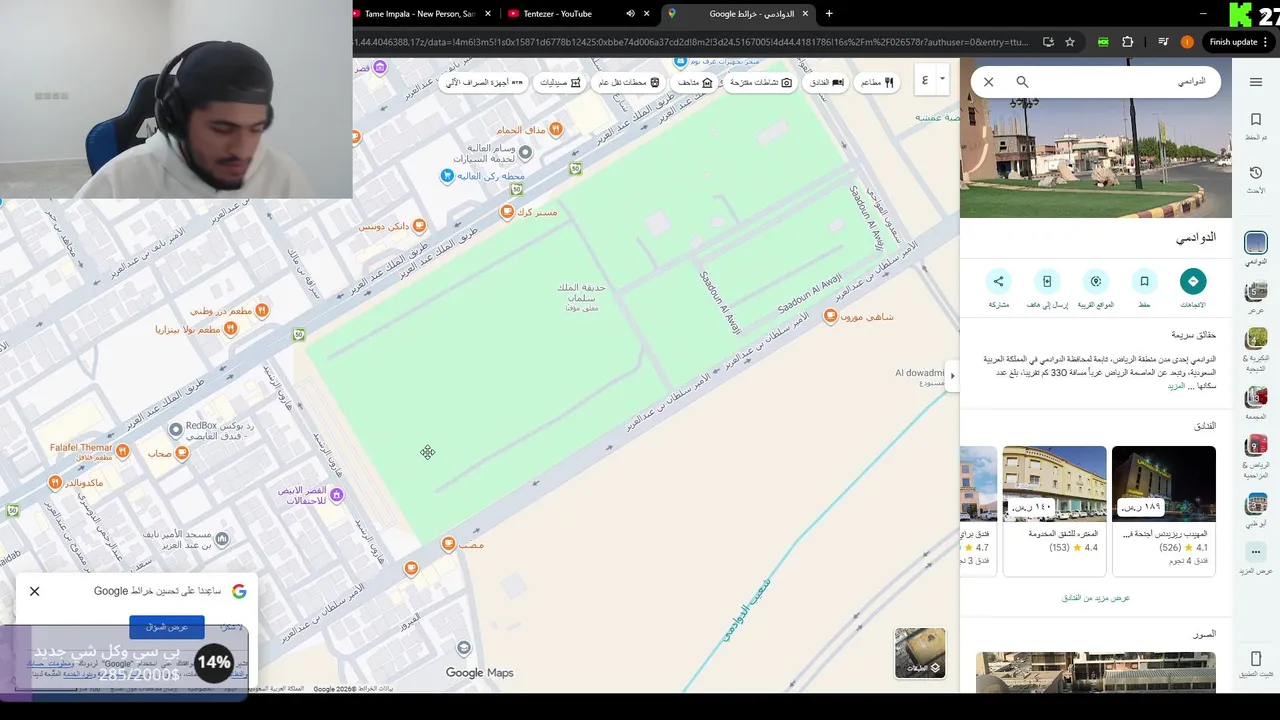Click the Share (مشاركة) icon
Screen dimensions: 1280x720
coord(998,281)
